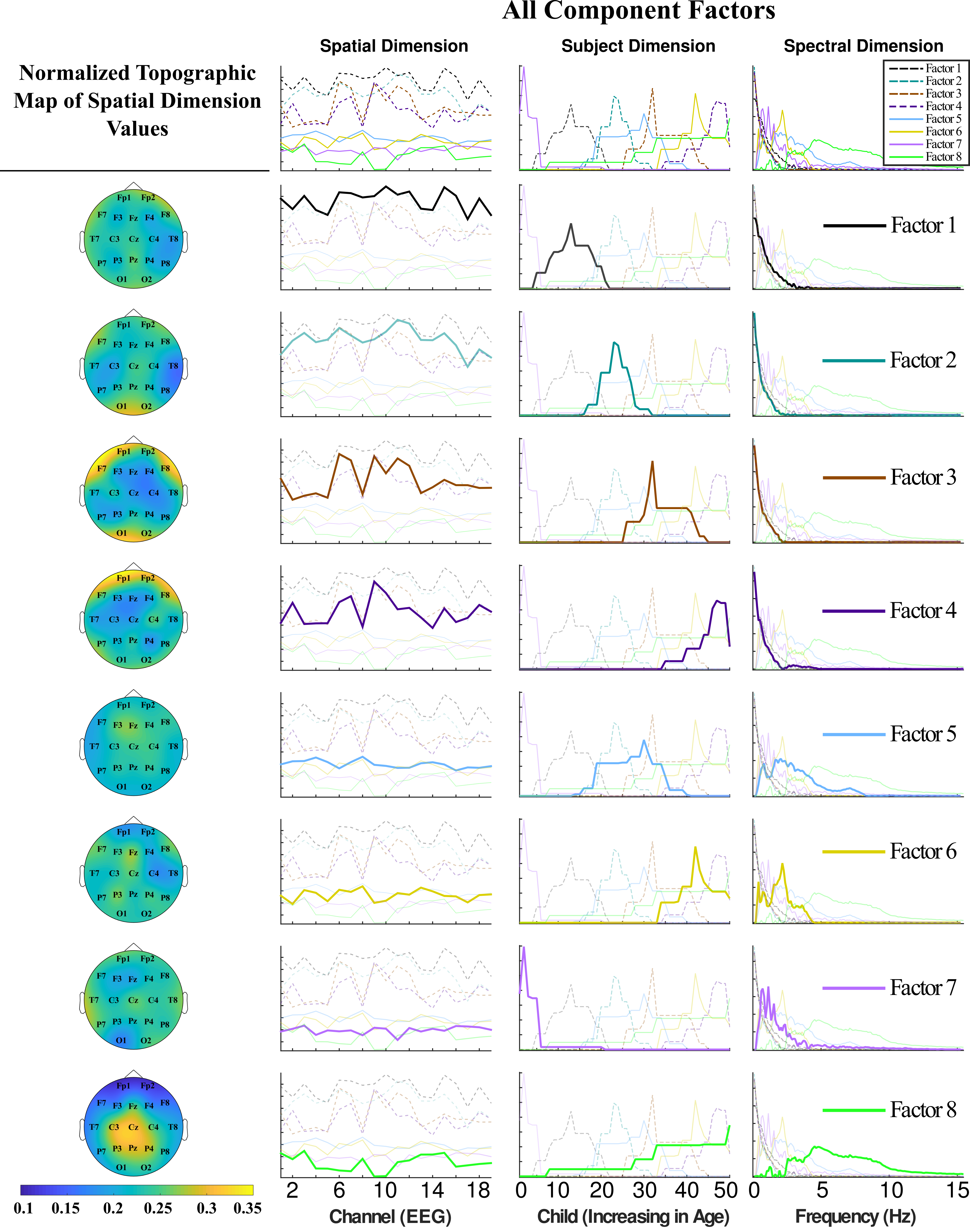This screenshot has width=970, height=1232.
Task: Click the large black 'Factor 1' row label
Action: [x=923, y=225]
